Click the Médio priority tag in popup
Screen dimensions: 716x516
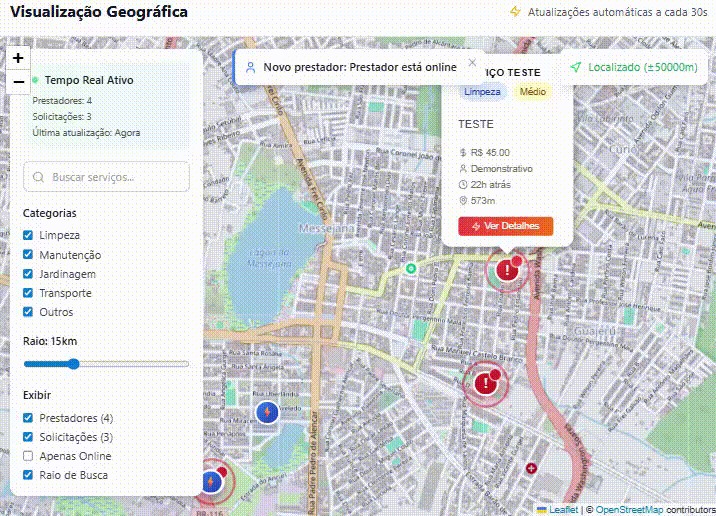532,92
